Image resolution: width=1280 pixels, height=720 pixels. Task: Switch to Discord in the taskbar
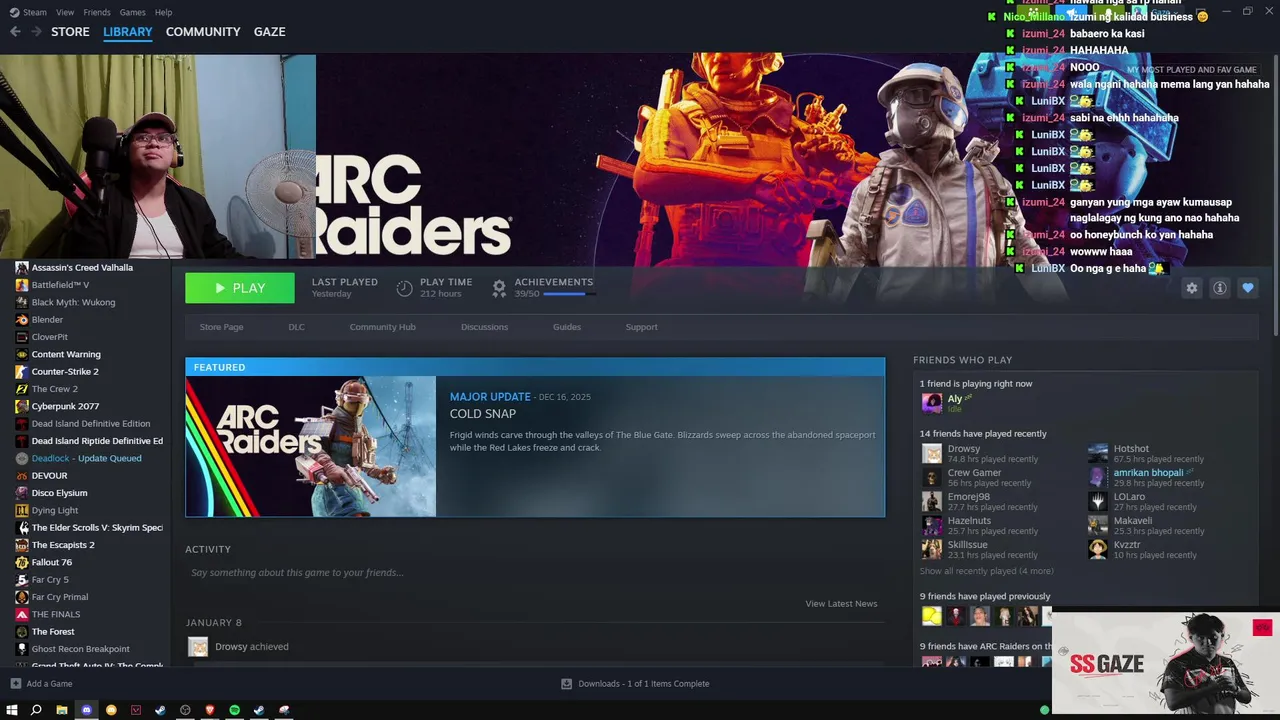tap(87, 710)
